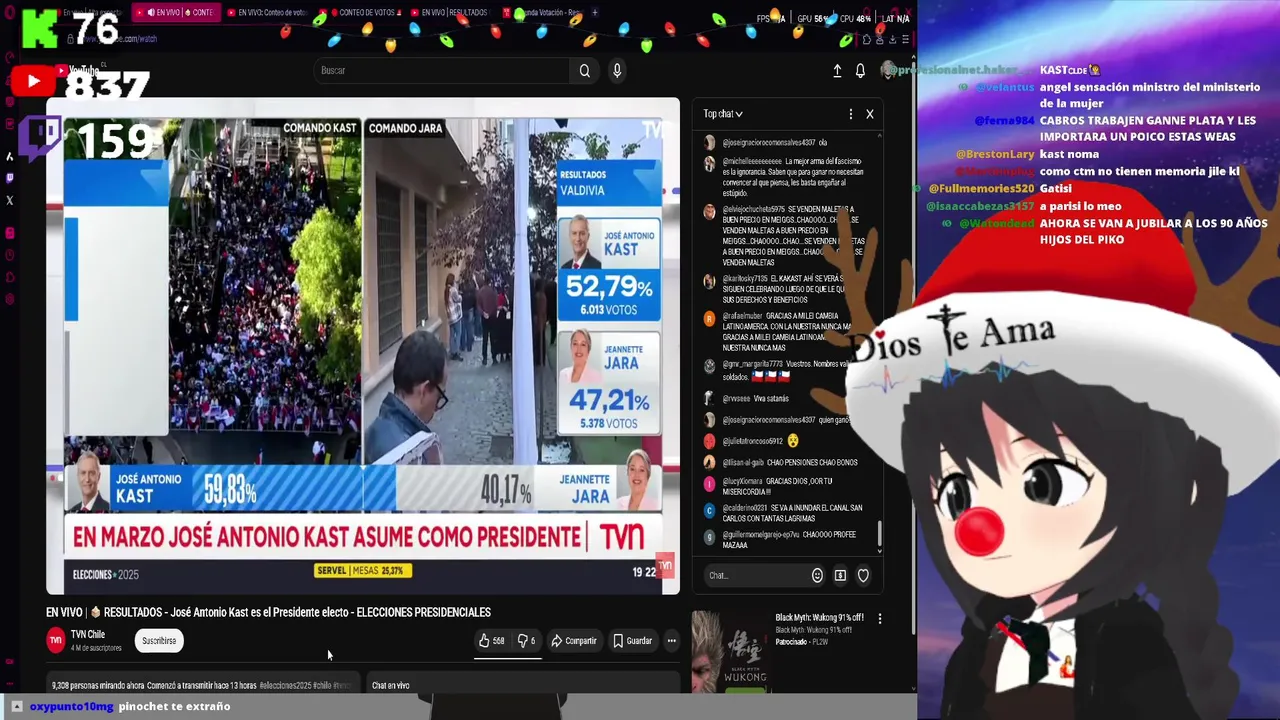Open the YouTube account avatar menu

tap(887, 70)
